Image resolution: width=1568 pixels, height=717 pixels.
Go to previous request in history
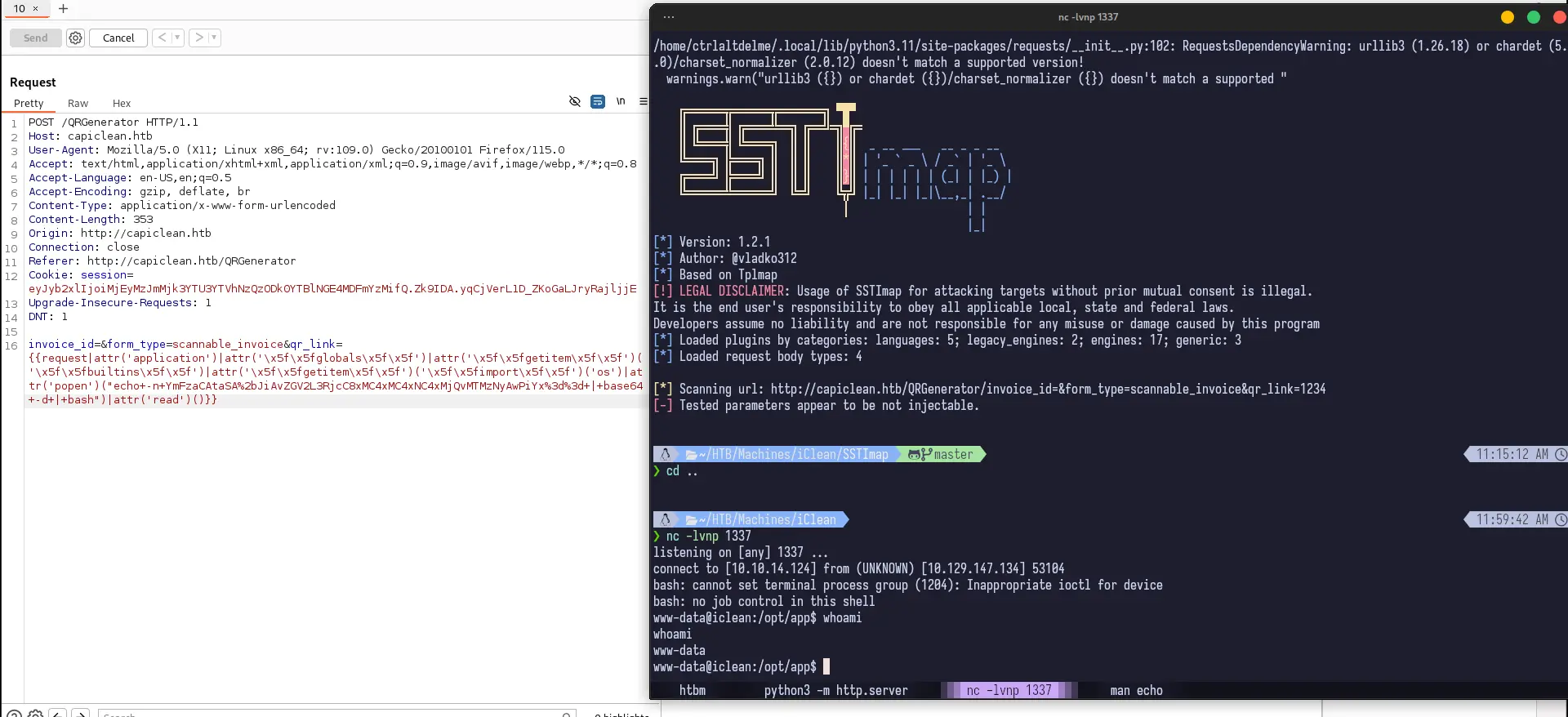[162, 38]
